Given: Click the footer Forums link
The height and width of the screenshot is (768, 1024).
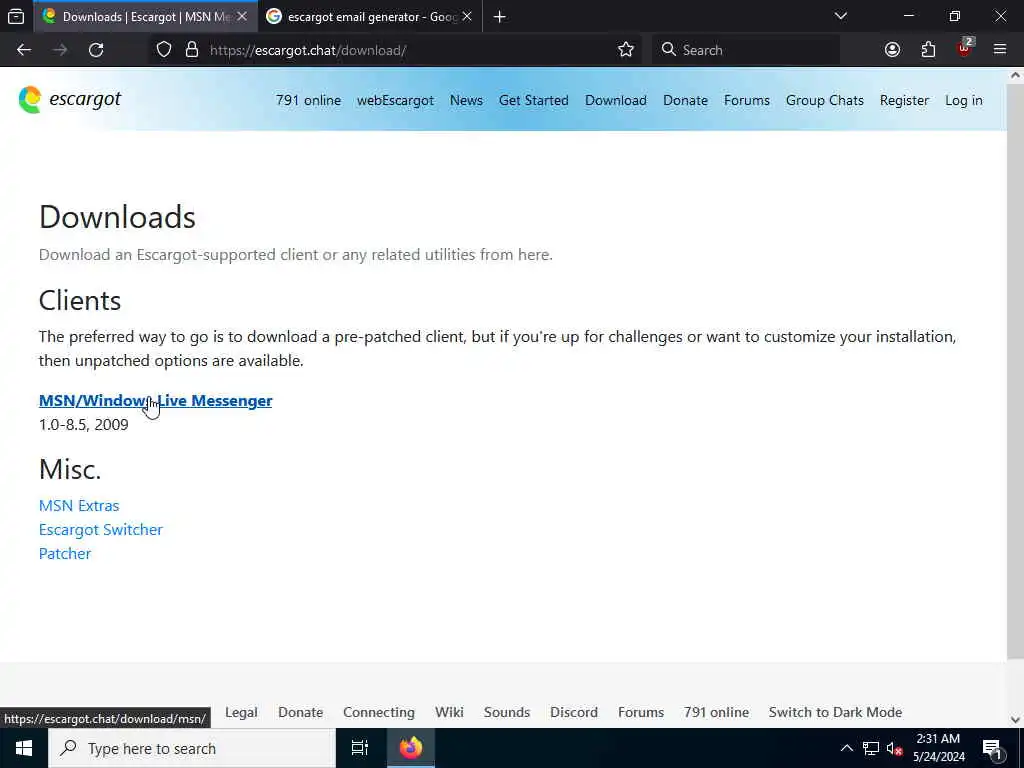Looking at the screenshot, I should click(x=641, y=712).
